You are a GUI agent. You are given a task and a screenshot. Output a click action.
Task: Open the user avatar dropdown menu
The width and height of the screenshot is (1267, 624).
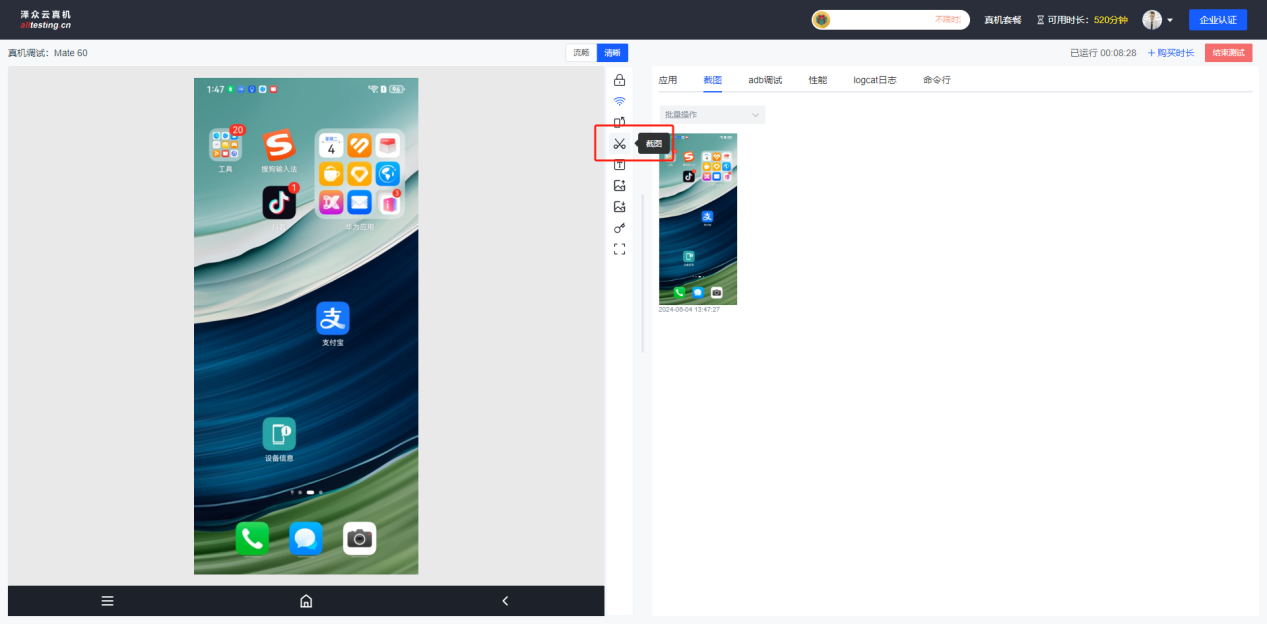[1157, 20]
